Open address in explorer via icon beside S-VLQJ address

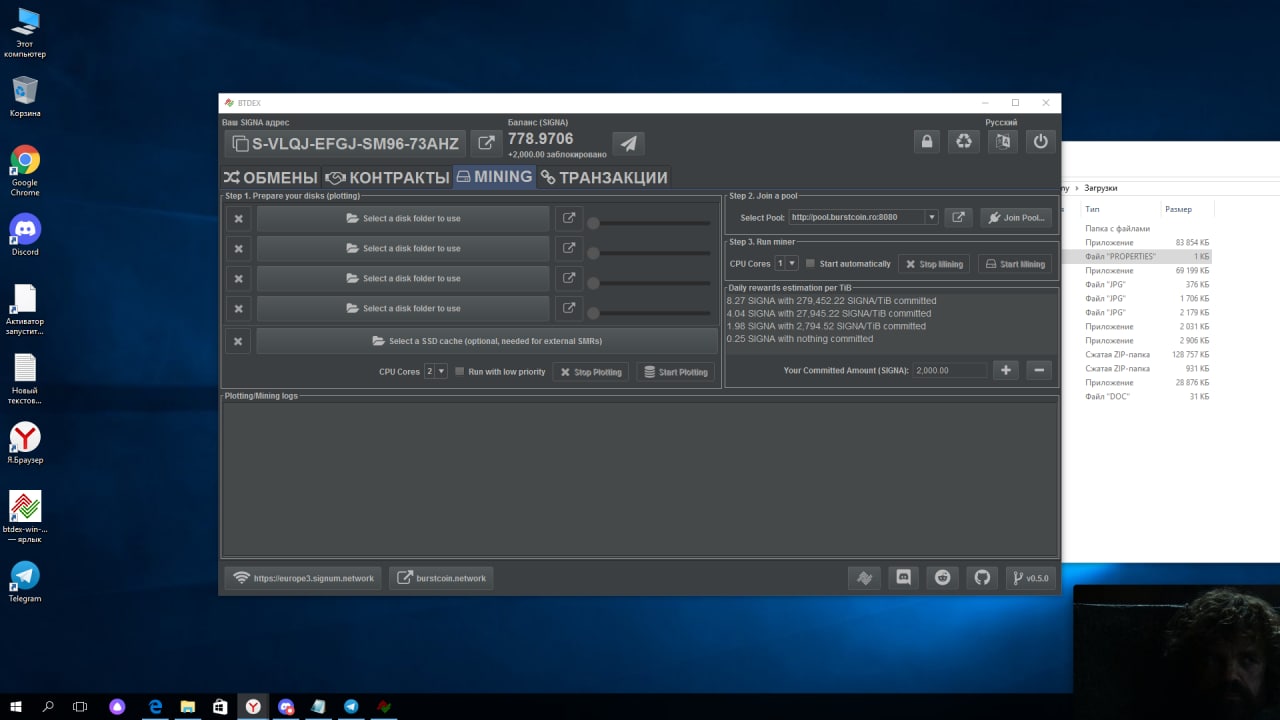tap(487, 143)
